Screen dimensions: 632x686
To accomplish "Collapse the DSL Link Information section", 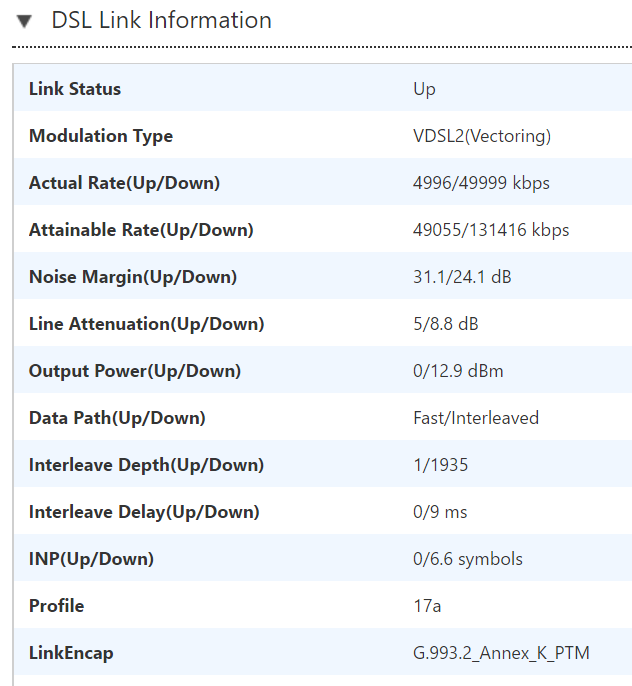I will coord(24,21).
